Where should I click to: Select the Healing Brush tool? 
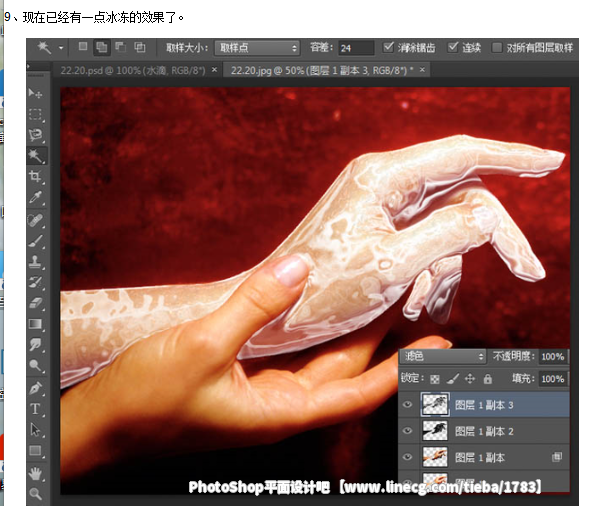click(x=35, y=220)
